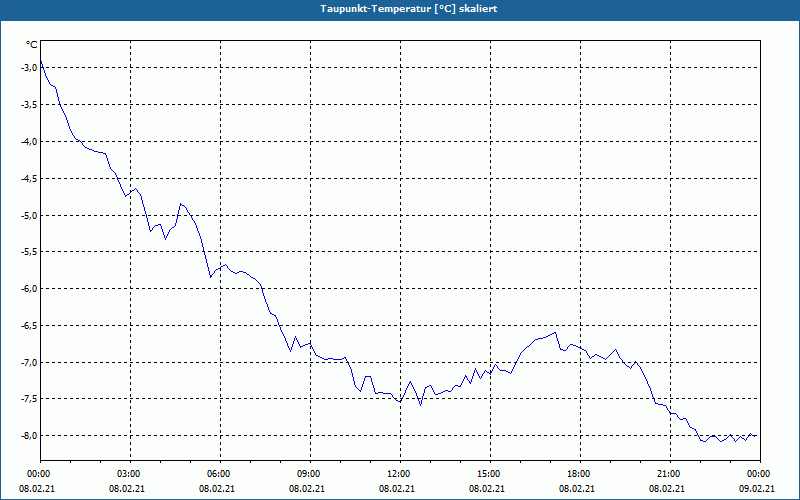Click the -4,0 y-axis label
This screenshot has height=500, width=800.
tap(29, 141)
